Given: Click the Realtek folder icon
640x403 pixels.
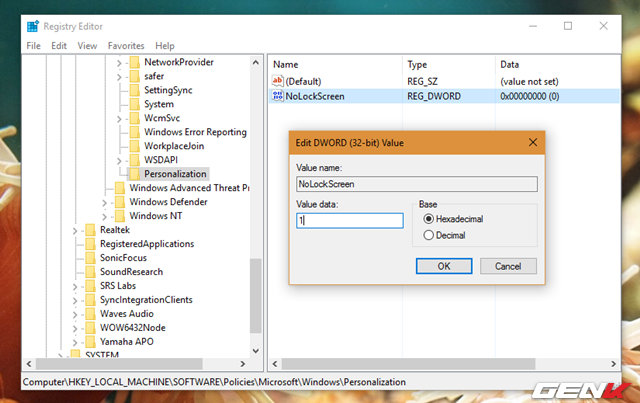Looking at the screenshot, I should (91, 230).
